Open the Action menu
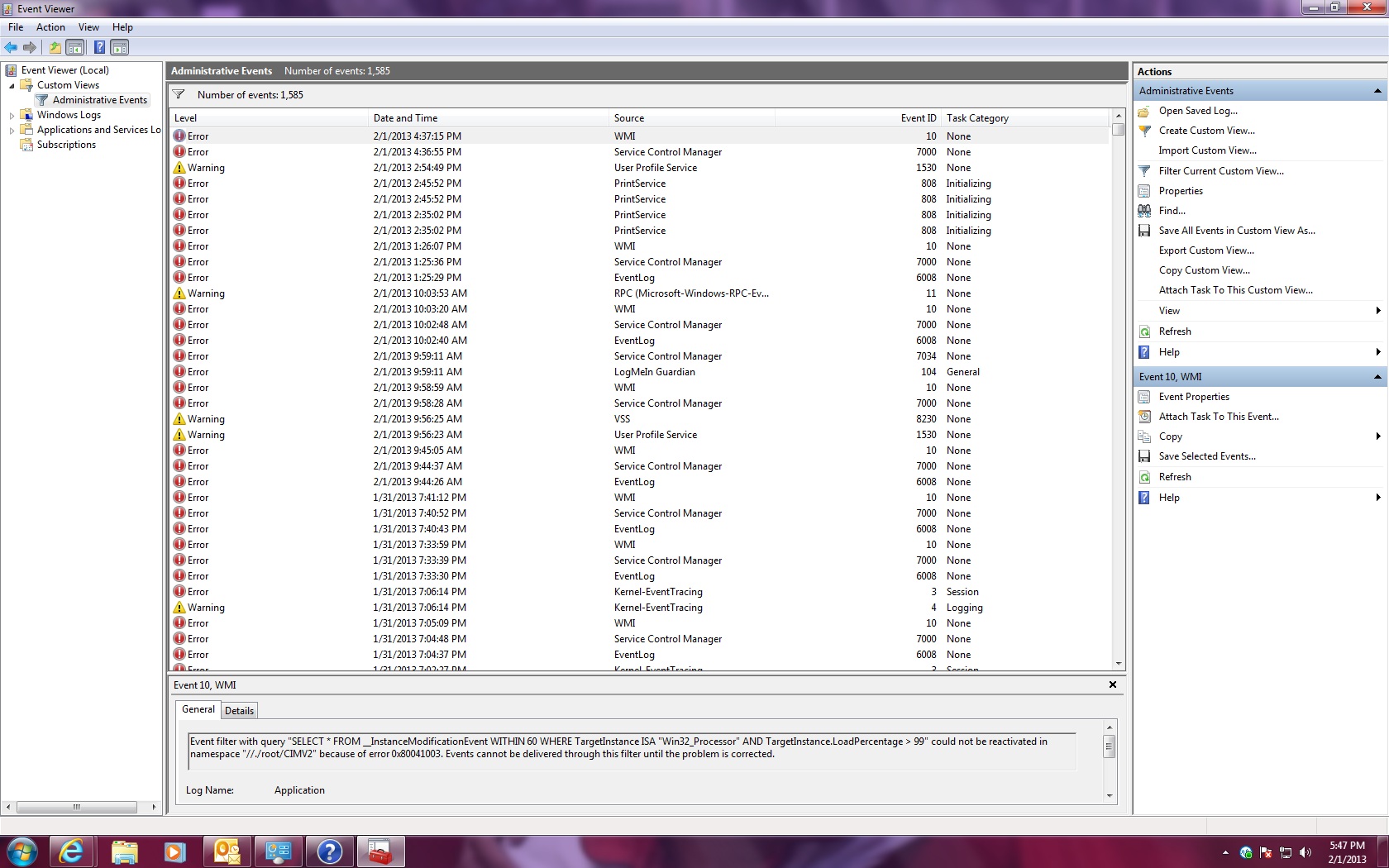 tap(50, 27)
